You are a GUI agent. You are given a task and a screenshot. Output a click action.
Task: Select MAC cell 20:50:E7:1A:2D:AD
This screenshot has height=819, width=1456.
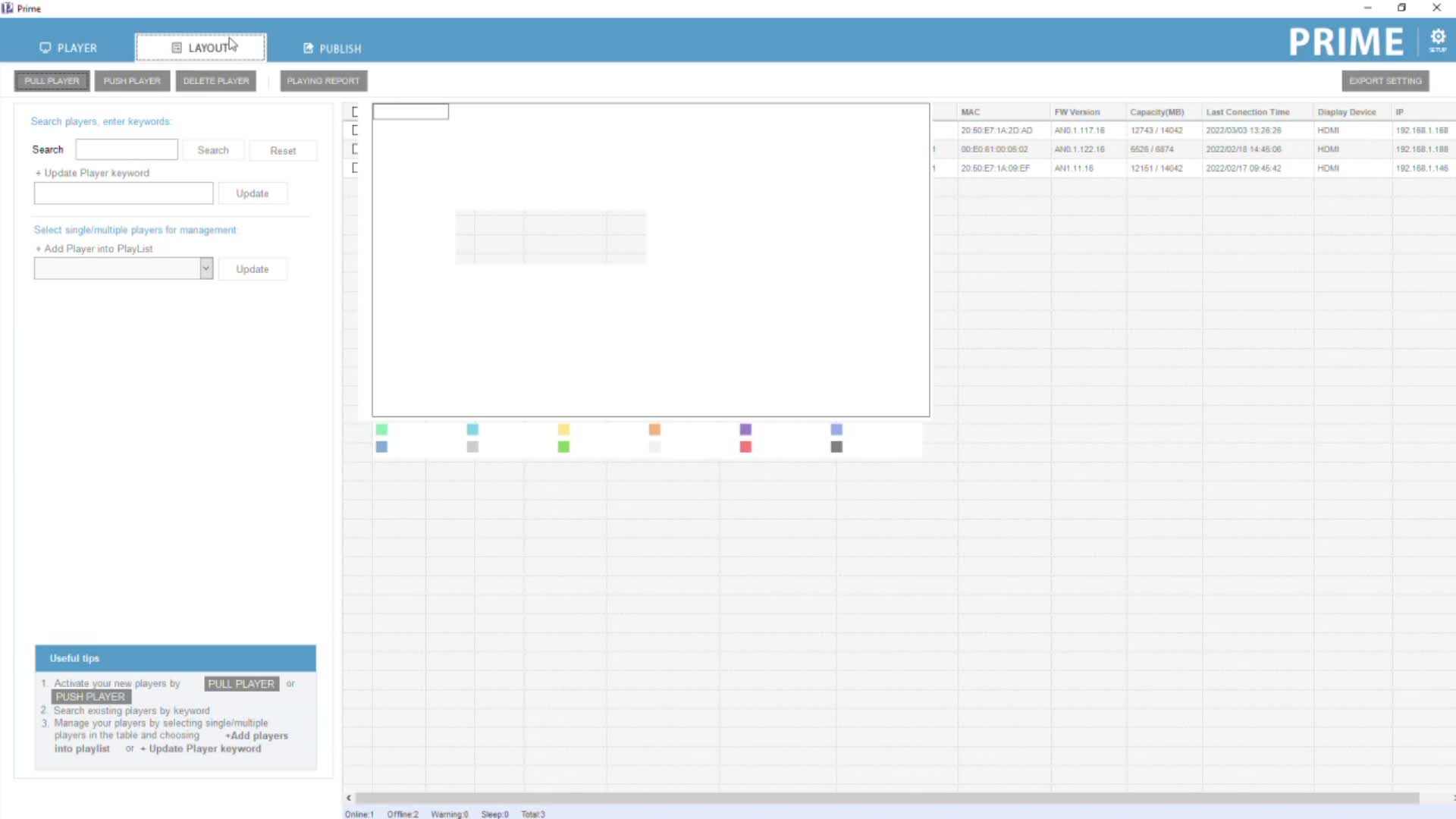[x=996, y=130]
